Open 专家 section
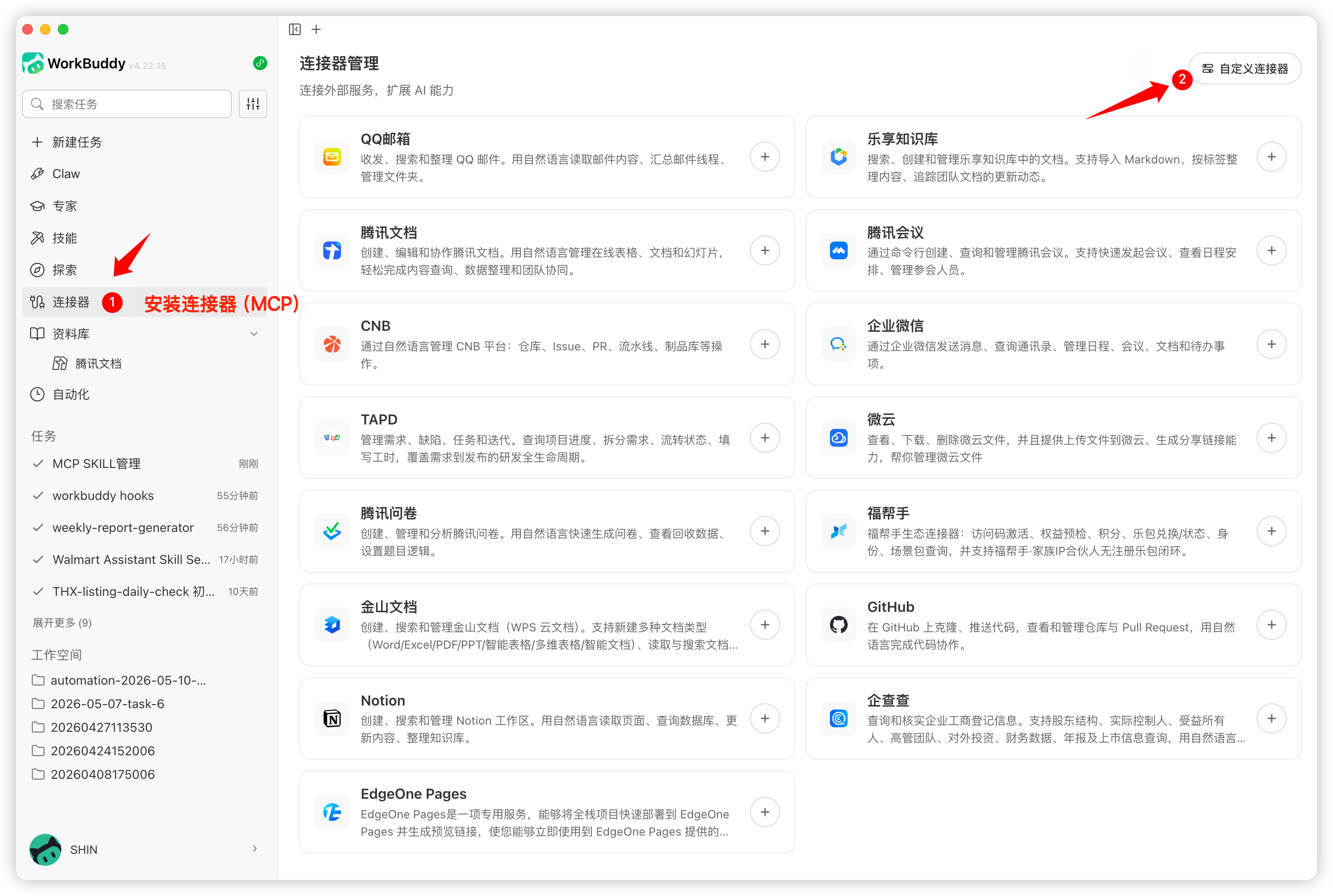The width and height of the screenshot is (1333, 896). pos(145,206)
